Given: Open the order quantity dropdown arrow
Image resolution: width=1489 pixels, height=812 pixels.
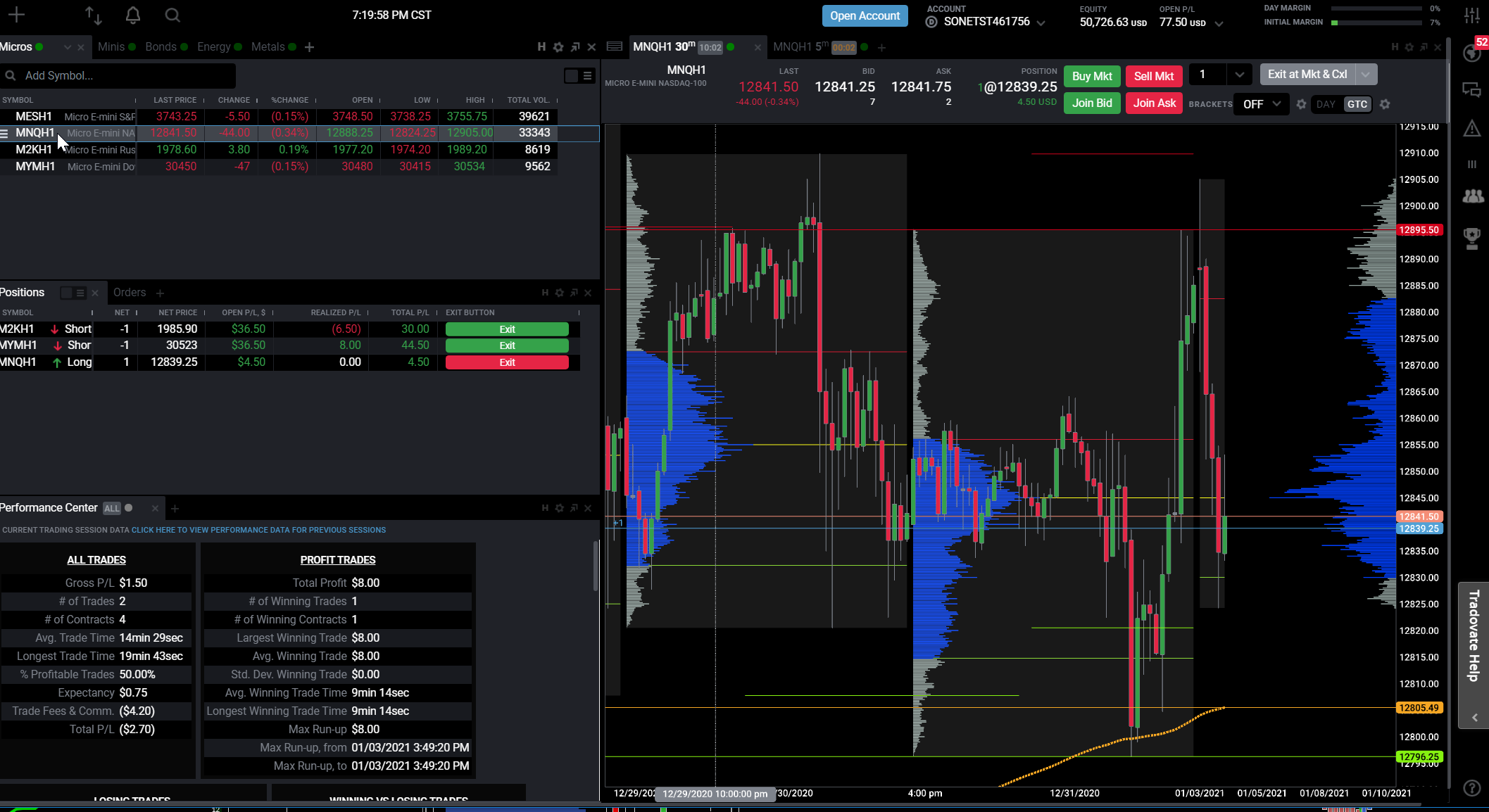Looking at the screenshot, I should 1239,75.
